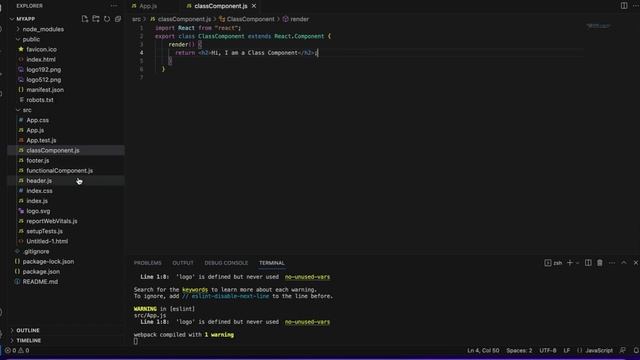Refresh the Explorer file tree
This screenshot has height=360, width=640.
point(107,19)
